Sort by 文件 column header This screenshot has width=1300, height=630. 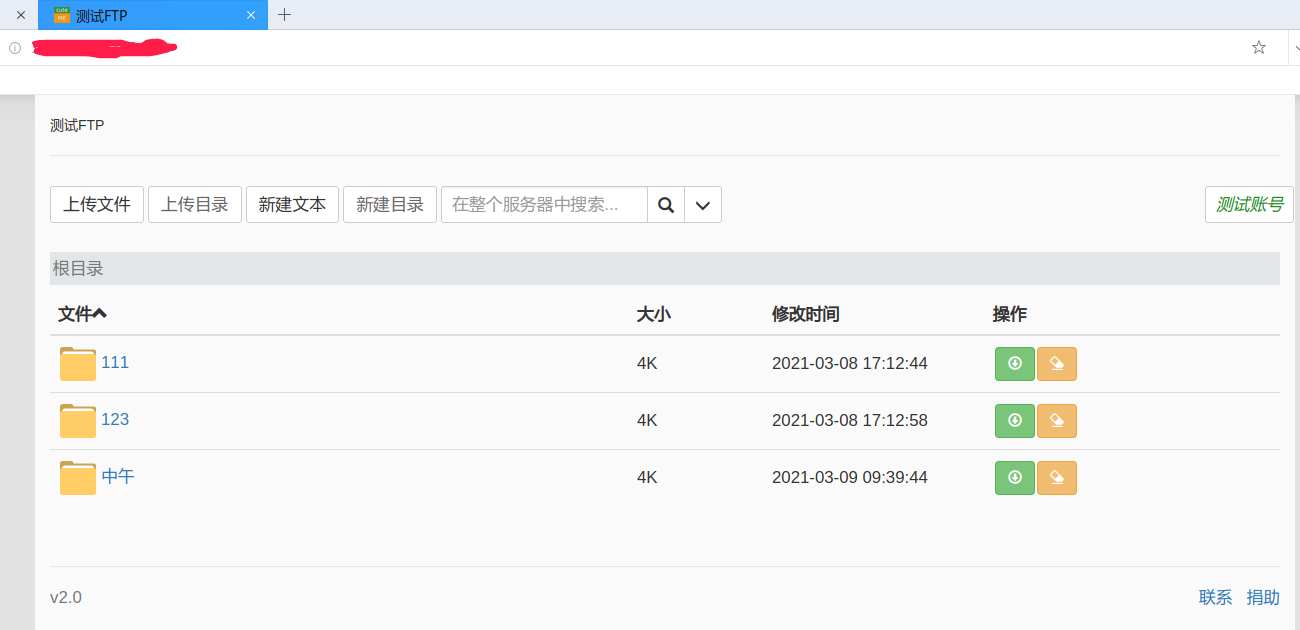[82, 314]
